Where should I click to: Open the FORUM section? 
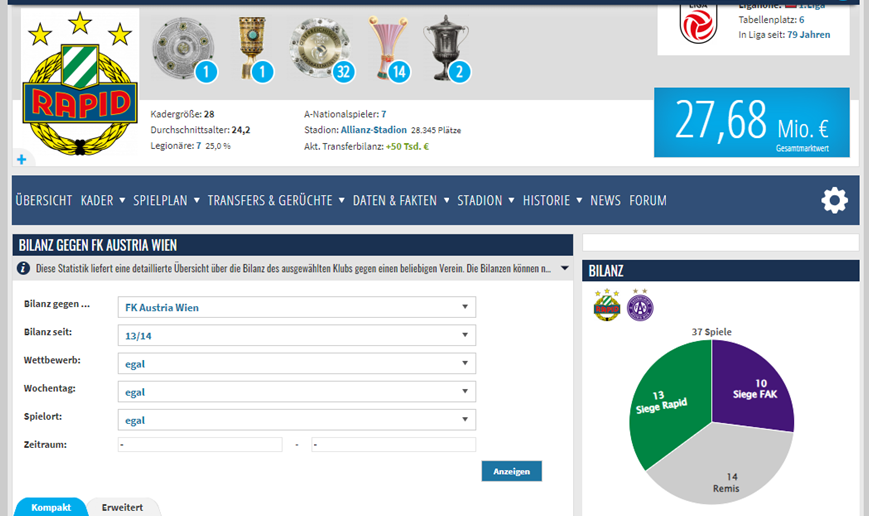pyautogui.click(x=648, y=200)
